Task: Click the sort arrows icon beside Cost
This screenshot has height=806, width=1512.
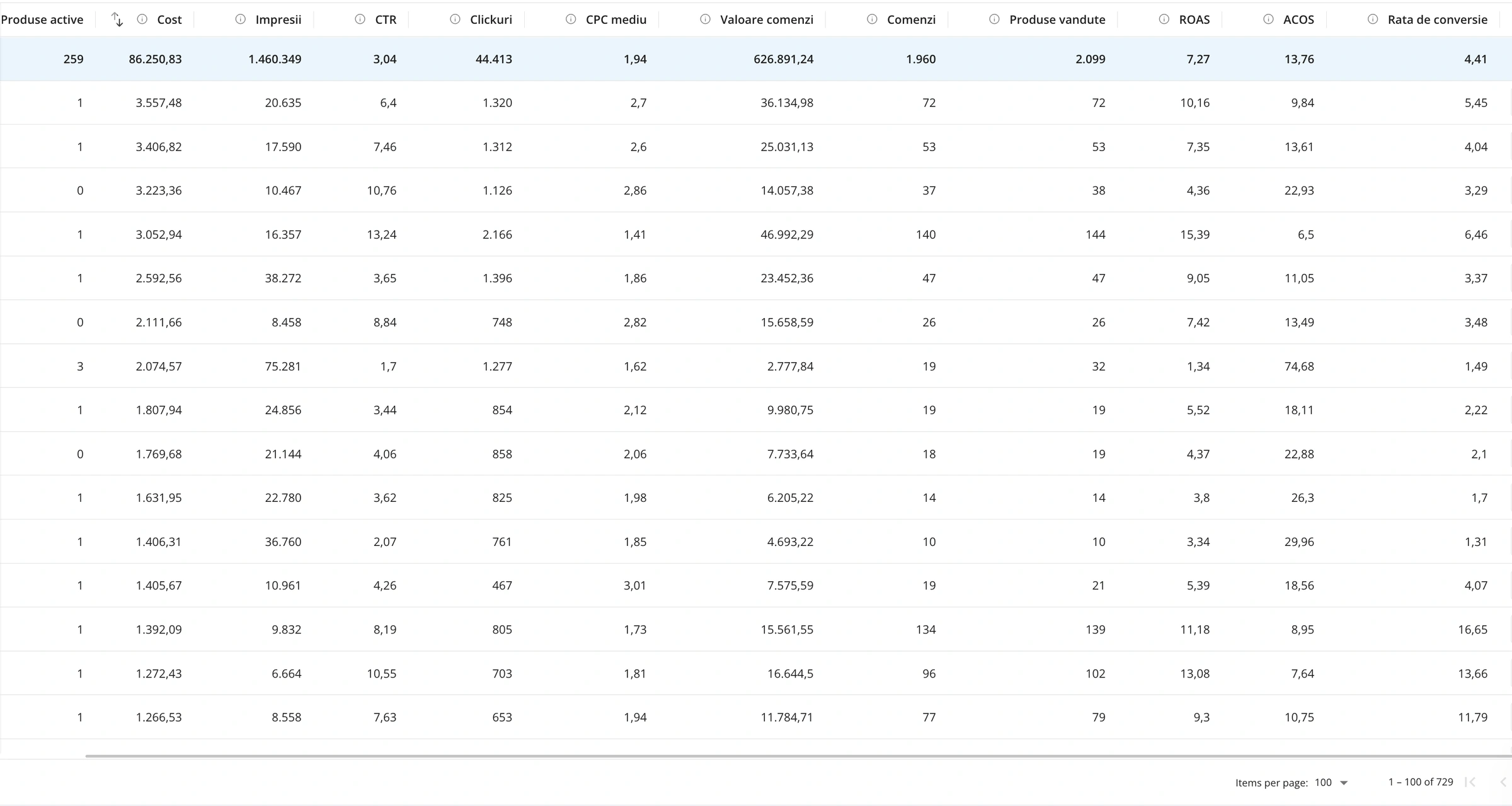Action: pos(117,20)
